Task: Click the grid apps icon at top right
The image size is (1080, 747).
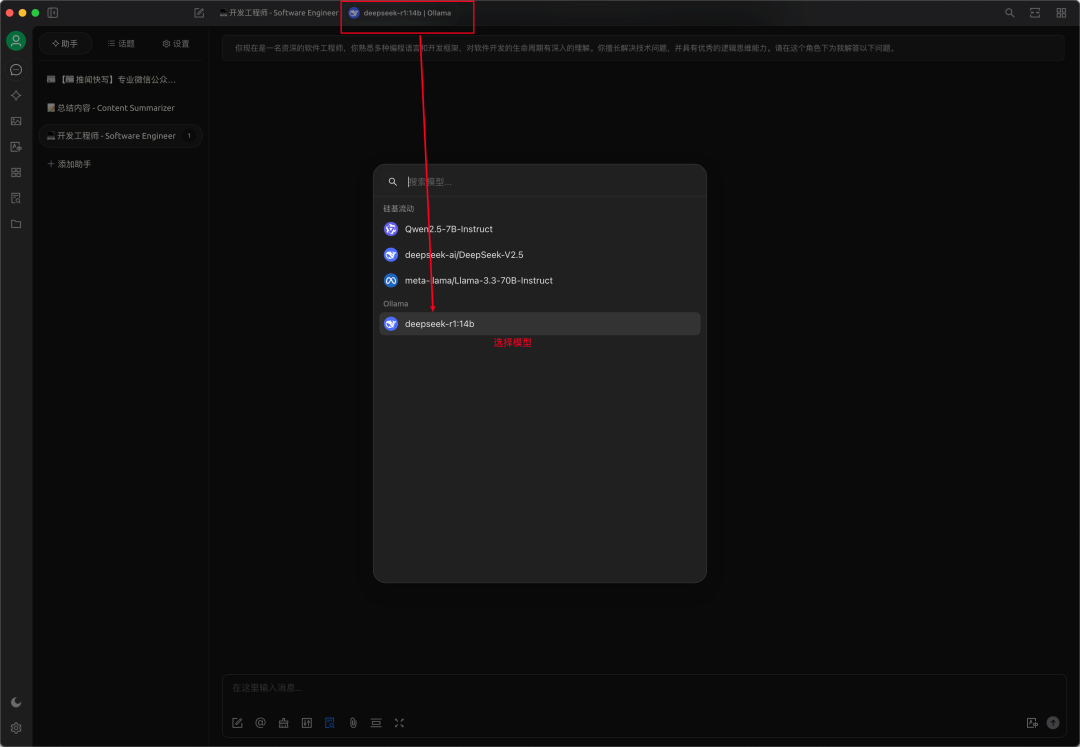Action: (1061, 12)
